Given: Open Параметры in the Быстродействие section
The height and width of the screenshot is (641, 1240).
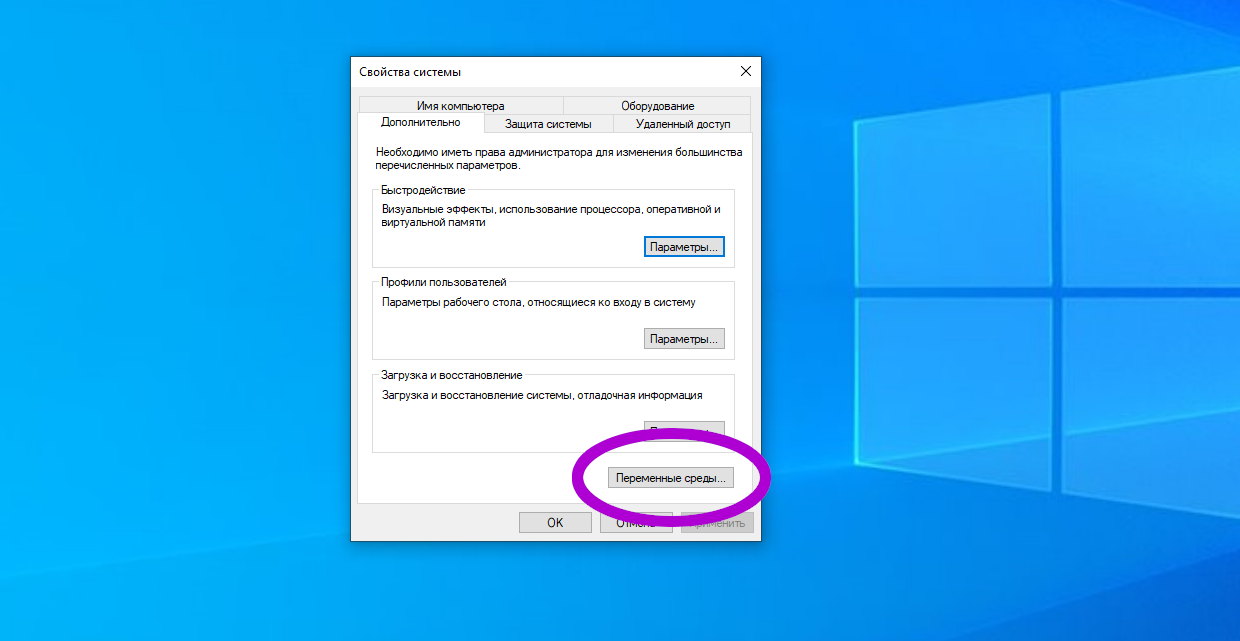Looking at the screenshot, I should (x=684, y=247).
